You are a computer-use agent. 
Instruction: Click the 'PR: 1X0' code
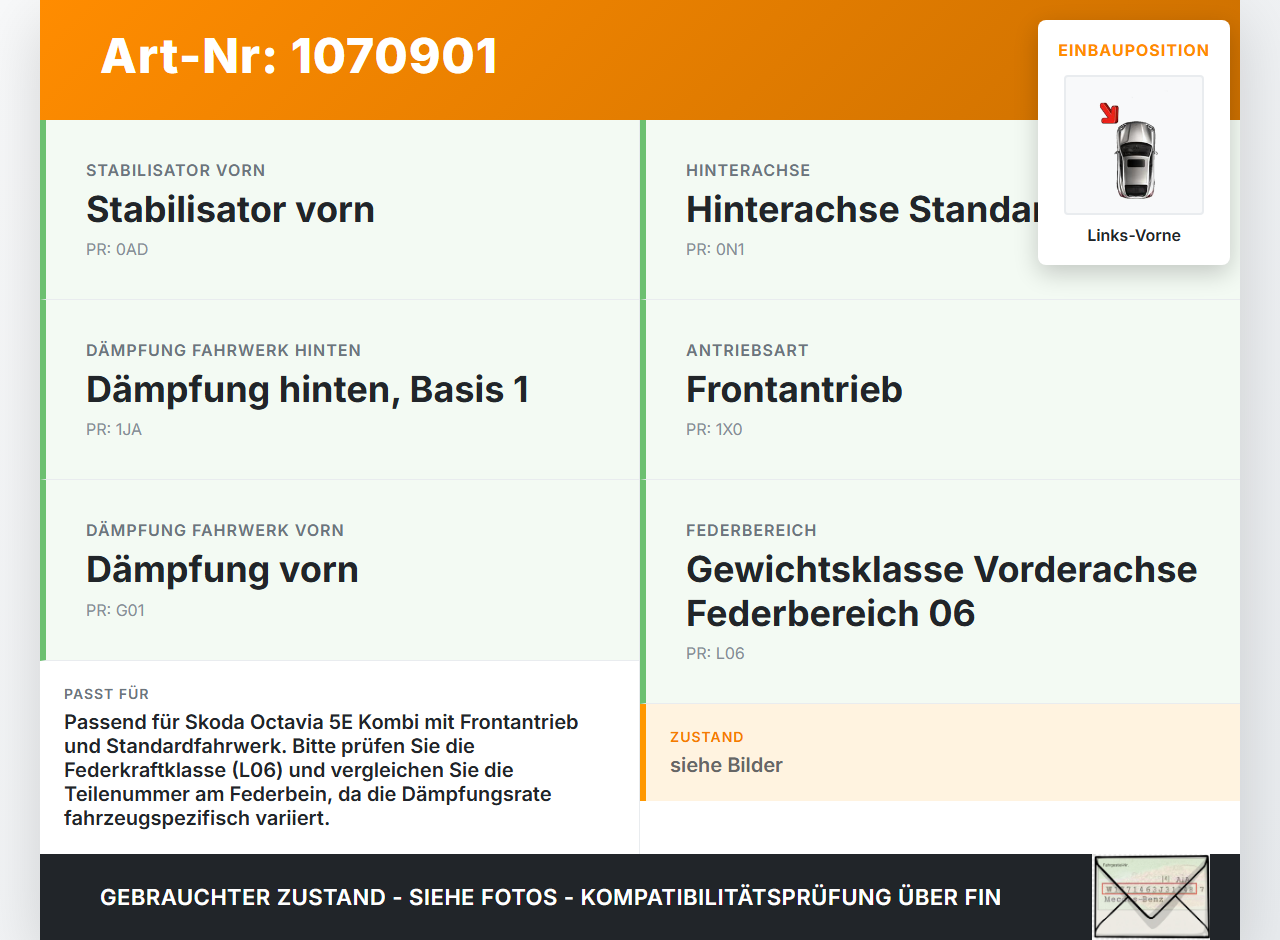pyautogui.click(x=714, y=429)
